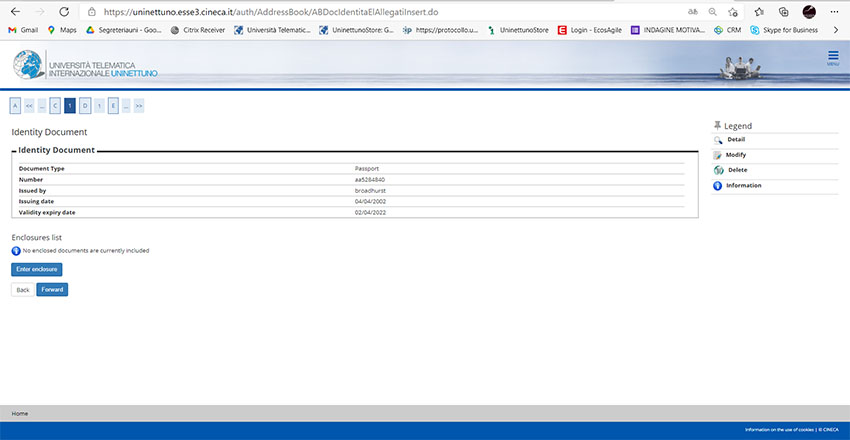850x440 pixels.
Task: Click the Back button below enclosures
Action: click(22, 290)
